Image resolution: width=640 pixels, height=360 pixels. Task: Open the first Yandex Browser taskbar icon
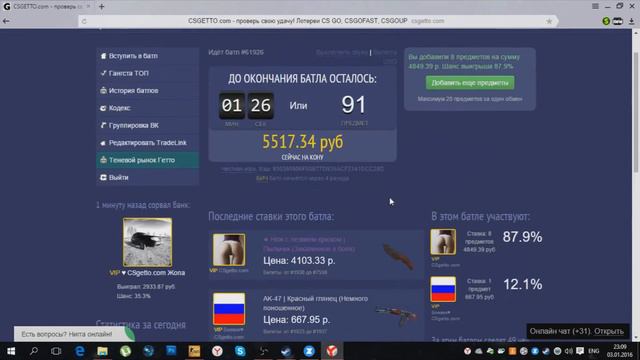click(217, 351)
